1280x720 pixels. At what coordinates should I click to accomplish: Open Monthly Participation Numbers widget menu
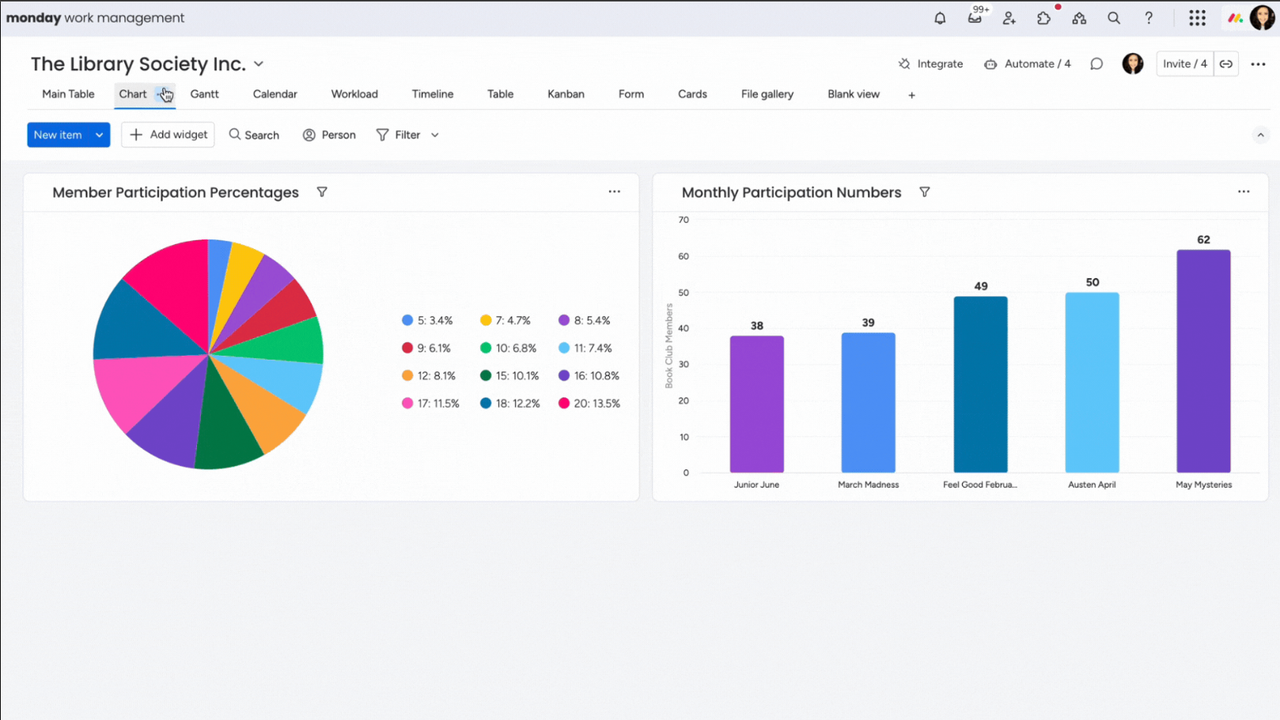pyautogui.click(x=1243, y=192)
